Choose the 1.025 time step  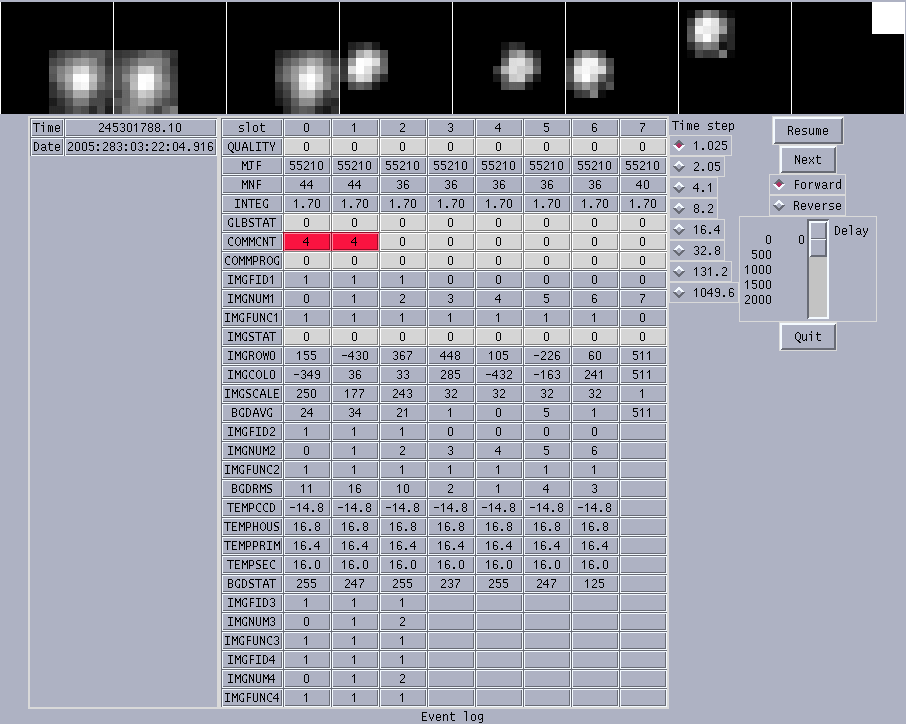701,146
